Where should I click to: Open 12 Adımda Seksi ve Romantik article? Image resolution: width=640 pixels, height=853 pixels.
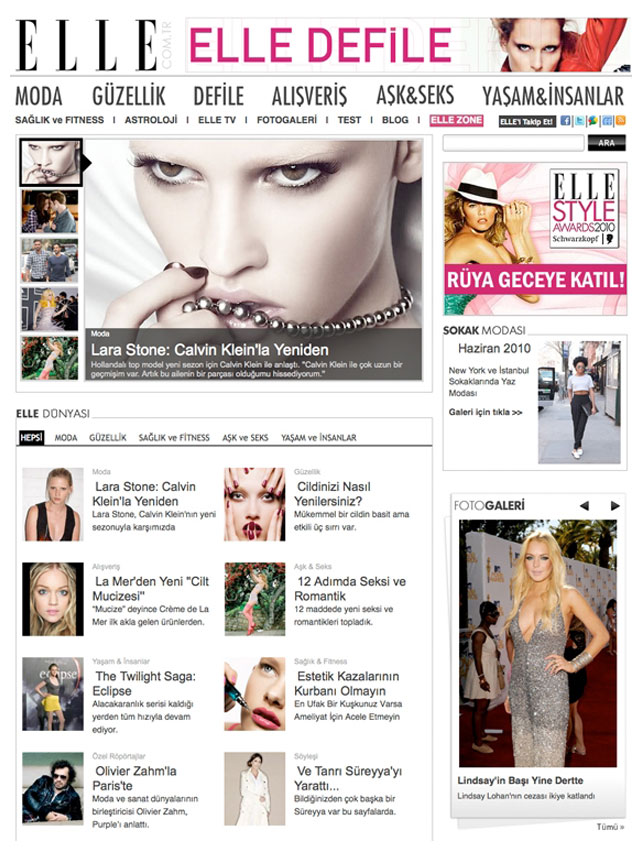(x=350, y=589)
